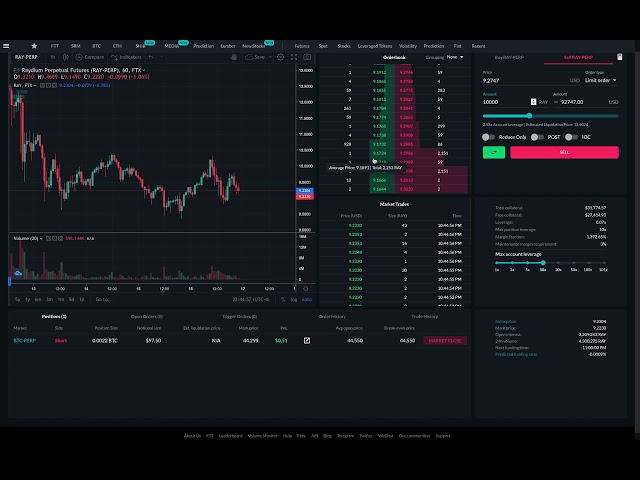Switch to Buy RAY-PERP tab
640x480 pixels.
coord(509,58)
